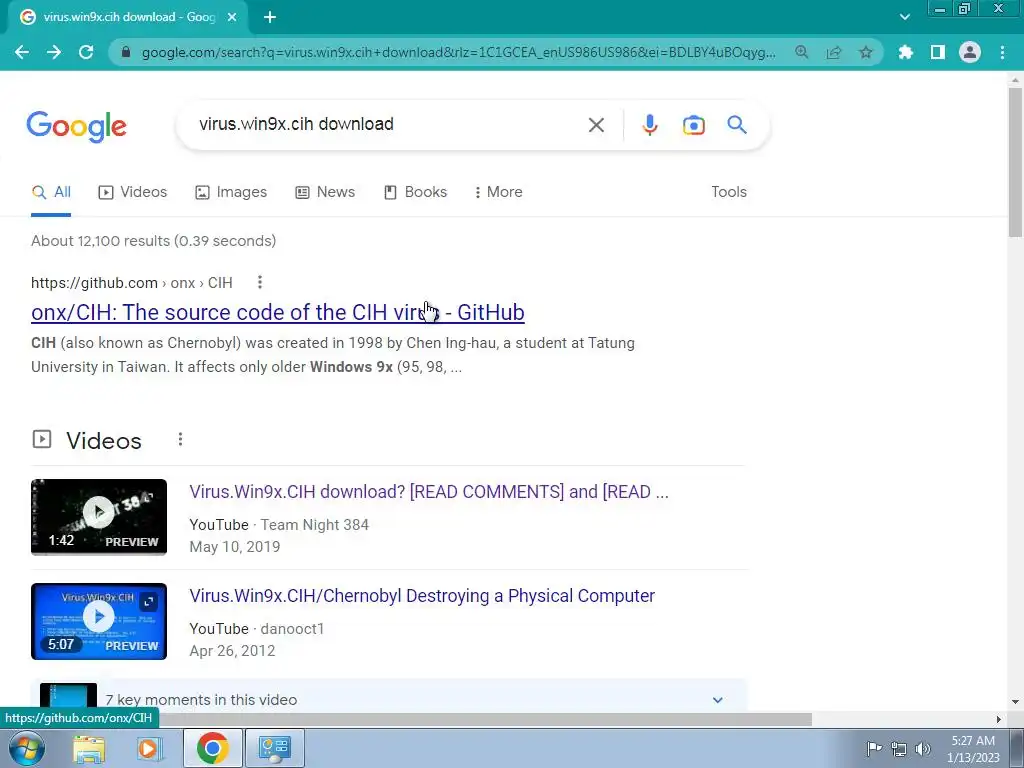Toggle the side panel button
Image resolution: width=1024 pixels, height=768 pixels.
(938, 52)
